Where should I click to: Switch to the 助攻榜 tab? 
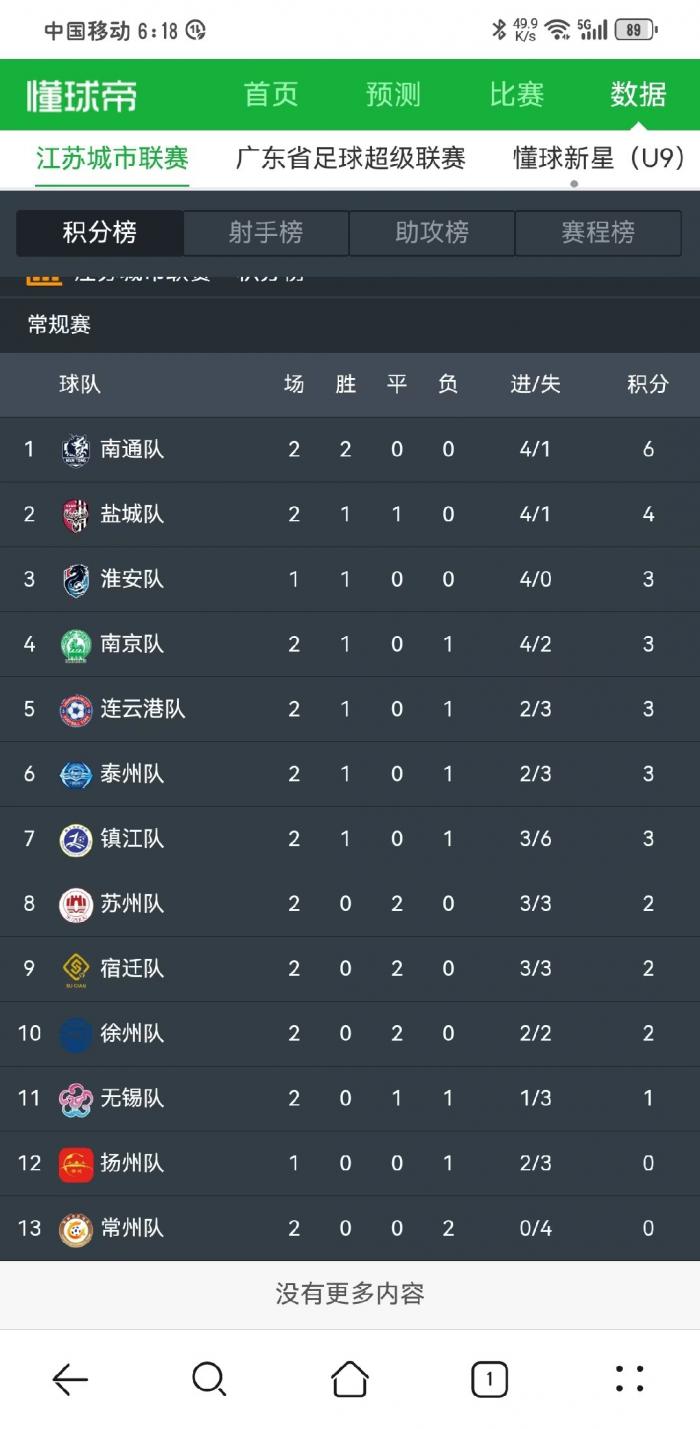(432, 233)
